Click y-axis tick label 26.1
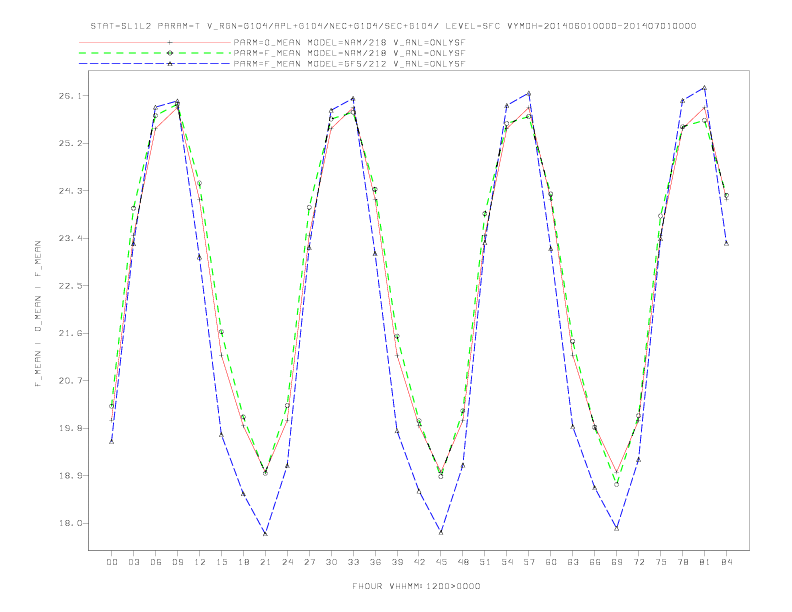This screenshot has height=612, width=792. 68,96
